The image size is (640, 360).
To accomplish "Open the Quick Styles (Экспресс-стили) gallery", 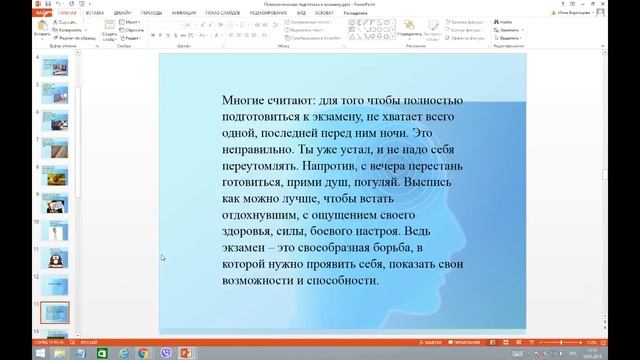I will click(x=433, y=31).
